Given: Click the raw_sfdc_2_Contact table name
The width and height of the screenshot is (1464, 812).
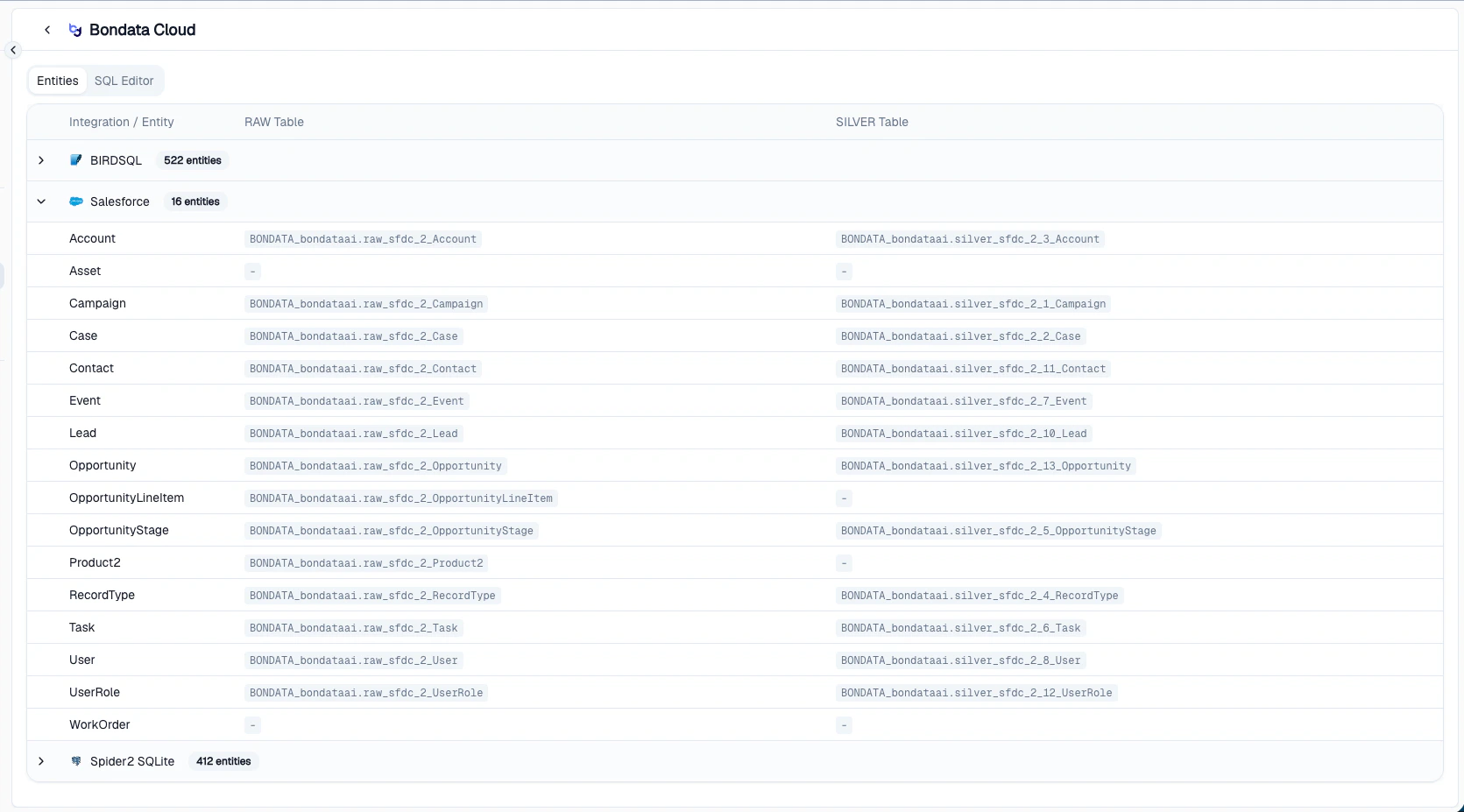Looking at the screenshot, I should coord(363,369).
